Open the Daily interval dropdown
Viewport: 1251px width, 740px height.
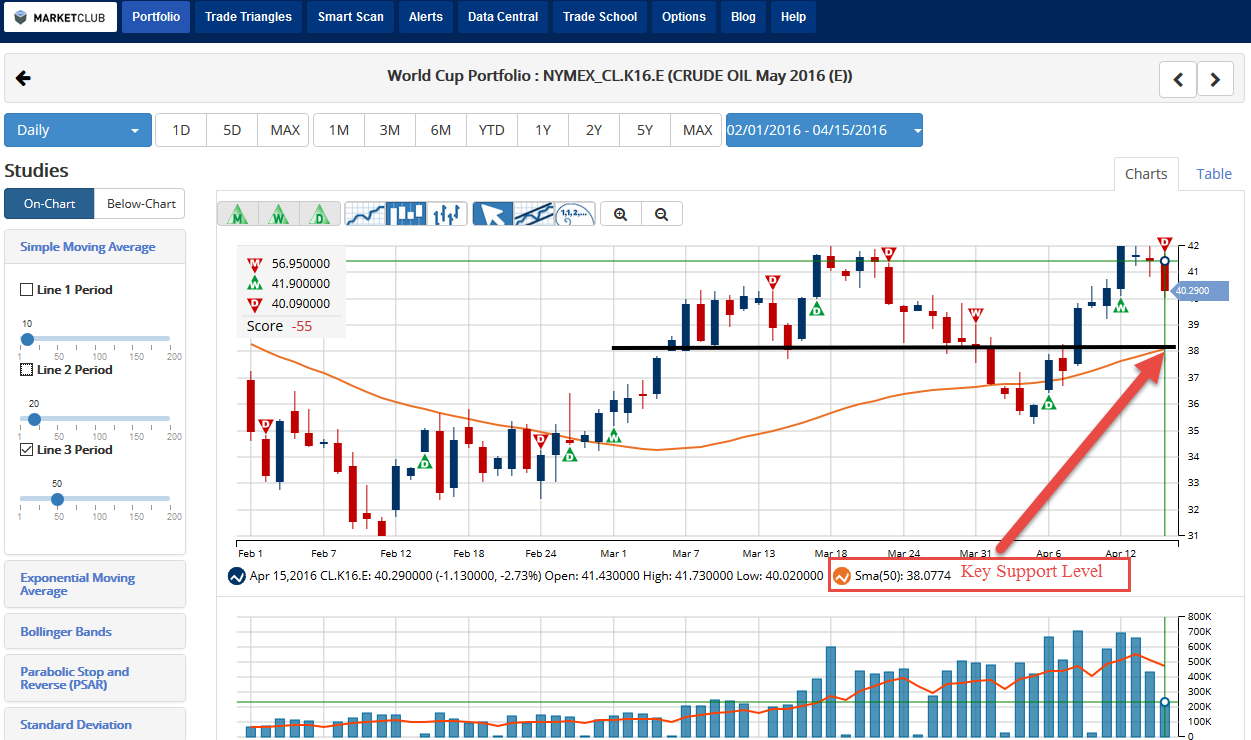coord(78,130)
